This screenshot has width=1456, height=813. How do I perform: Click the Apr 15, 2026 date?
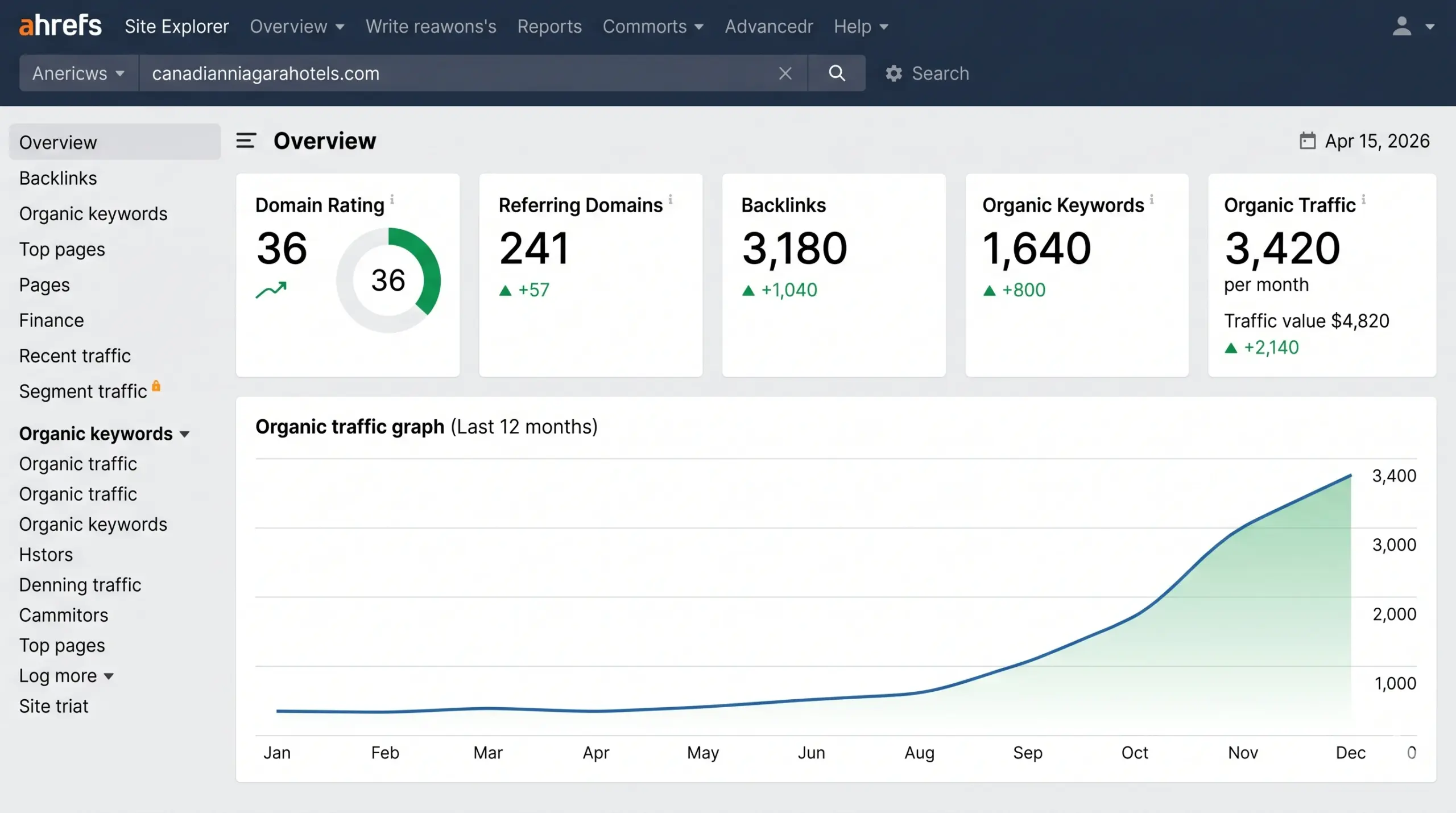(1377, 141)
